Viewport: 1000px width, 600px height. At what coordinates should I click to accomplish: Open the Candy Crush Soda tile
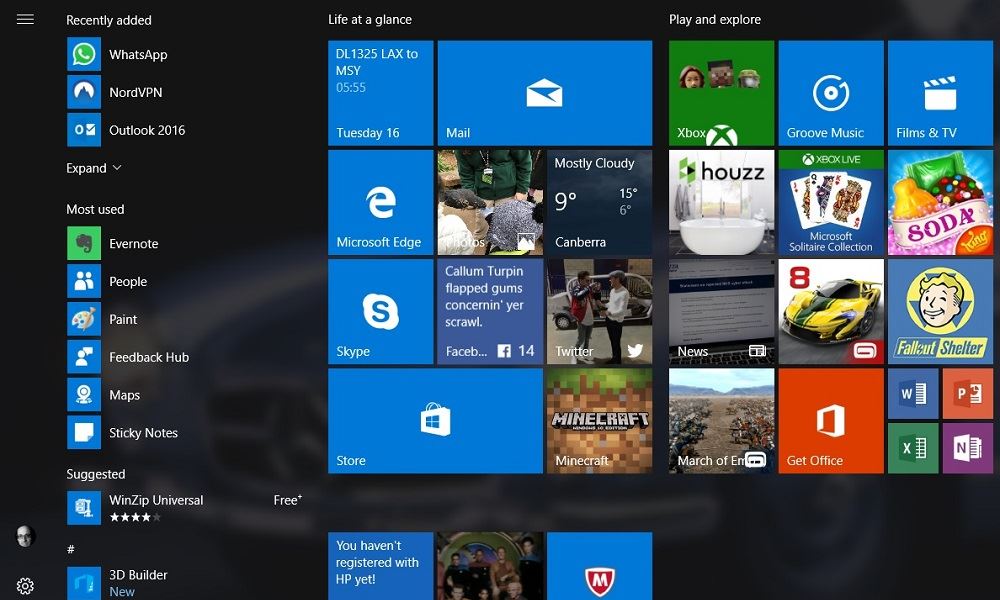pos(941,203)
